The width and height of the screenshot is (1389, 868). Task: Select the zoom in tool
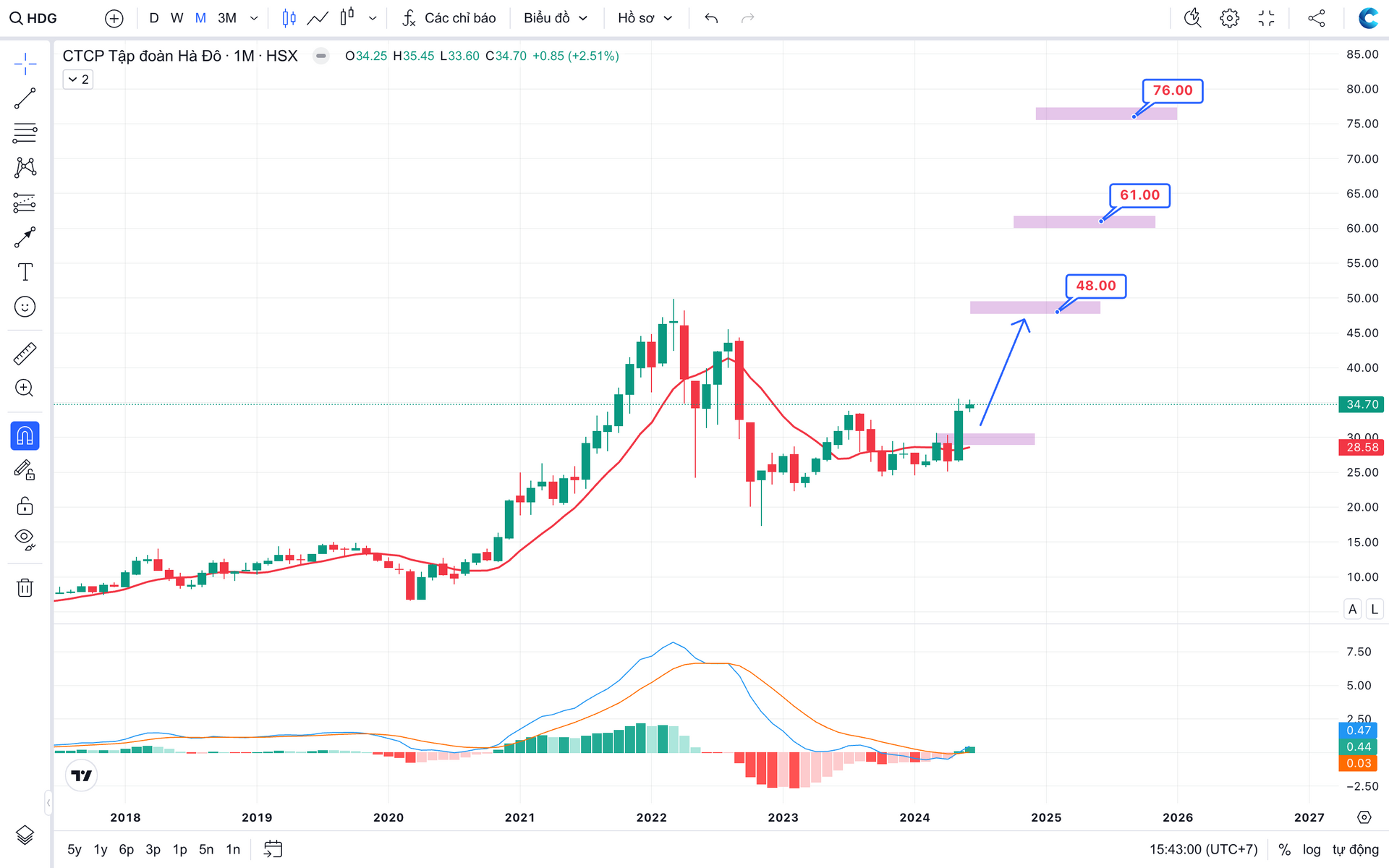coord(25,388)
